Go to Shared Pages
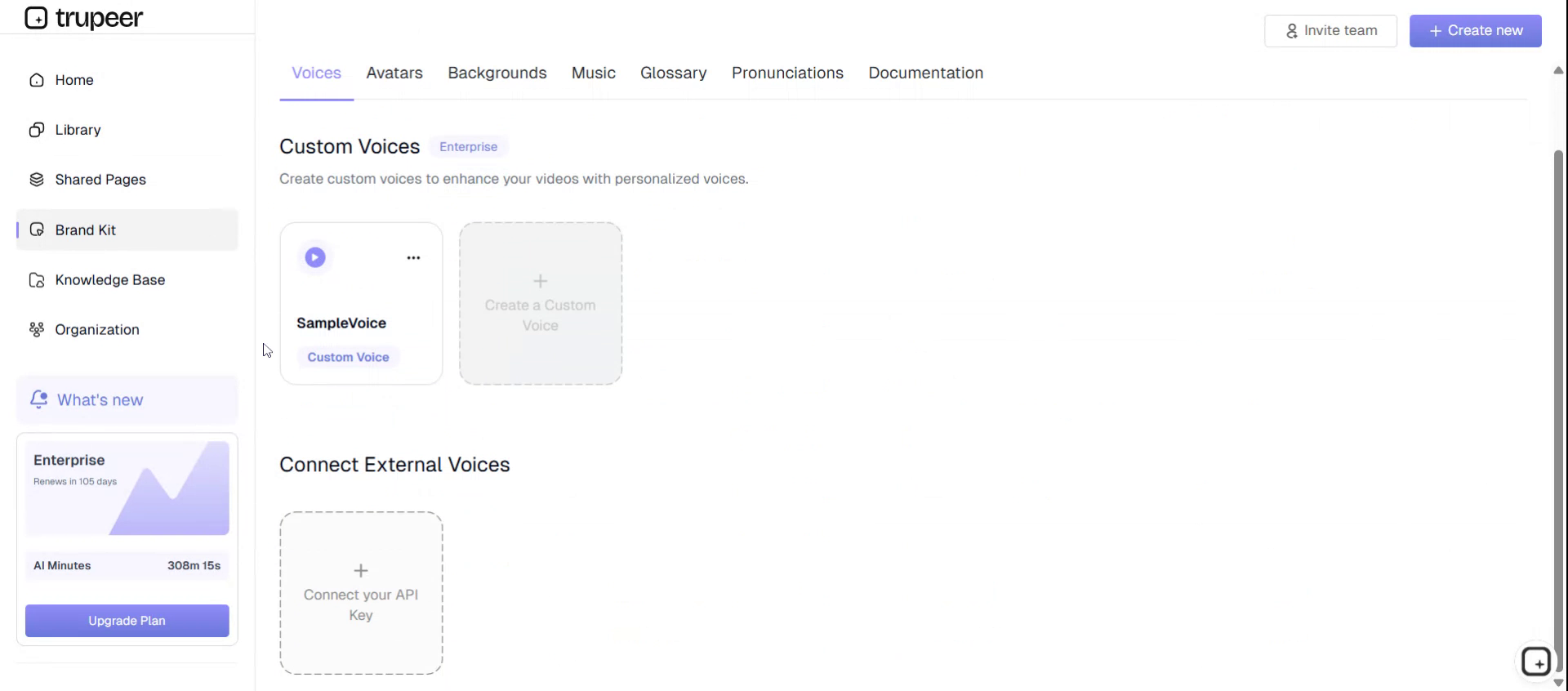 (127, 180)
